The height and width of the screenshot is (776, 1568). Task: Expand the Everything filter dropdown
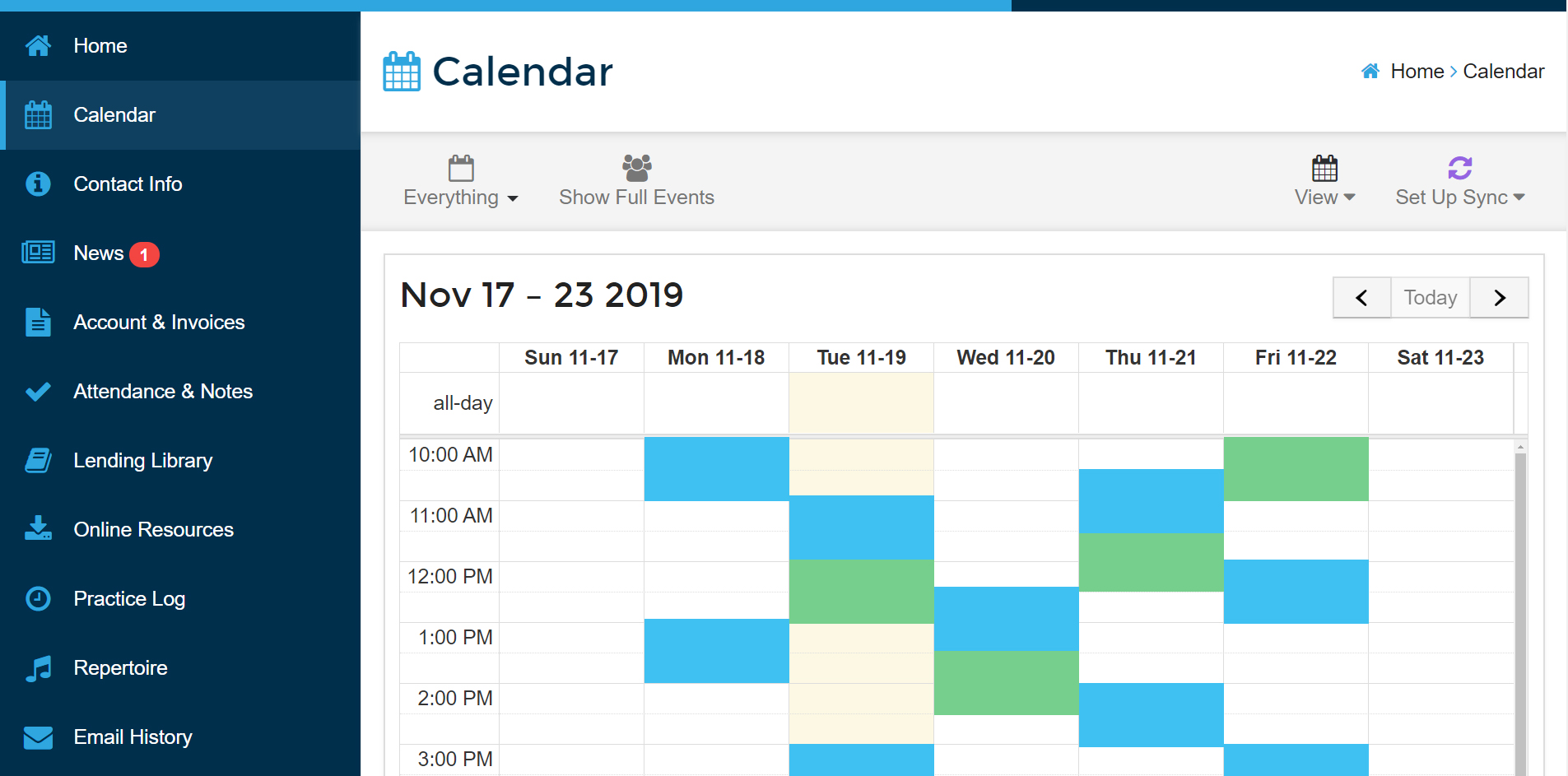[461, 181]
